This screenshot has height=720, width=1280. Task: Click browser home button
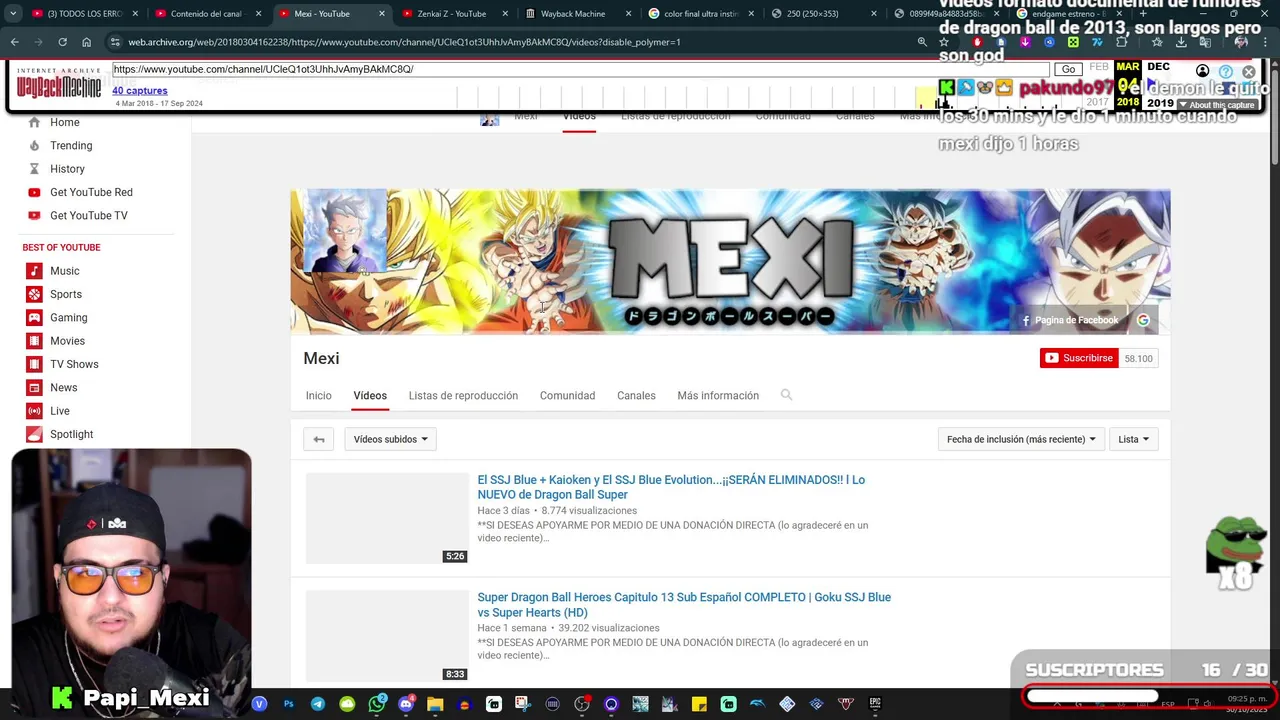point(87,42)
